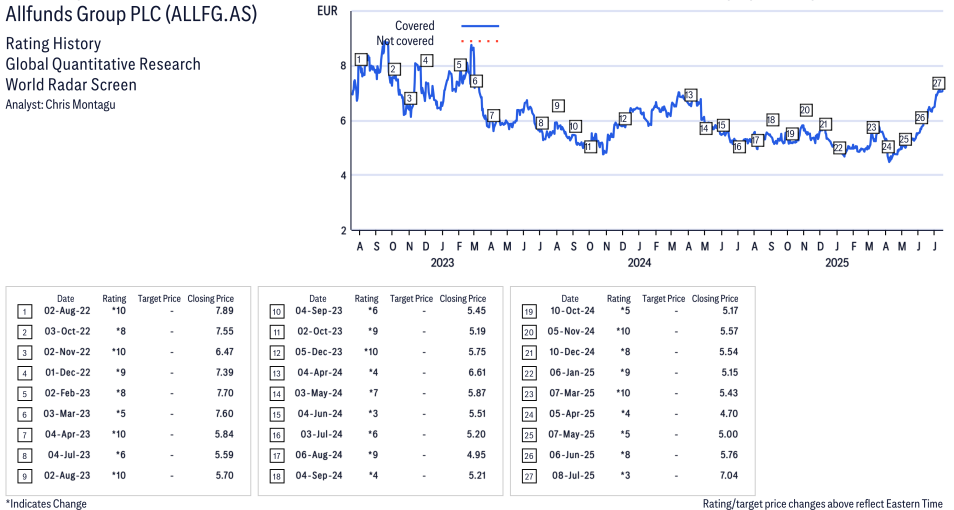The height and width of the screenshot is (510, 954).
Task: Select date 06-Jun-25
Action: coord(572,455)
